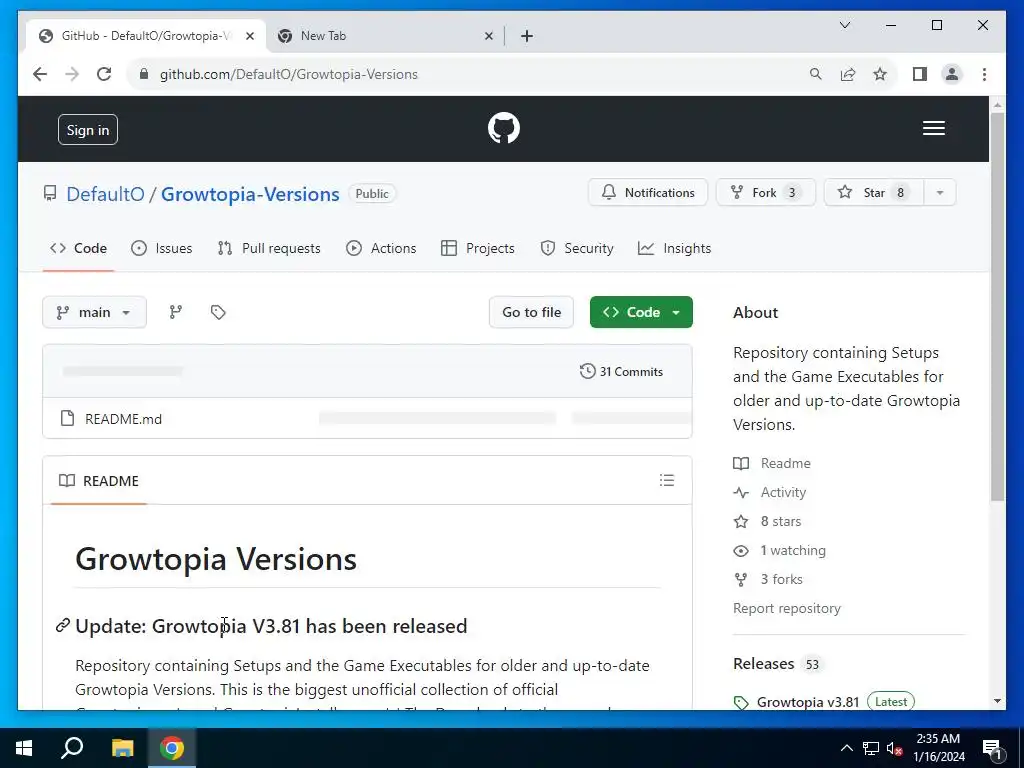Star the repository
Image resolution: width=1024 pixels, height=768 pixels.
point(874,193)
